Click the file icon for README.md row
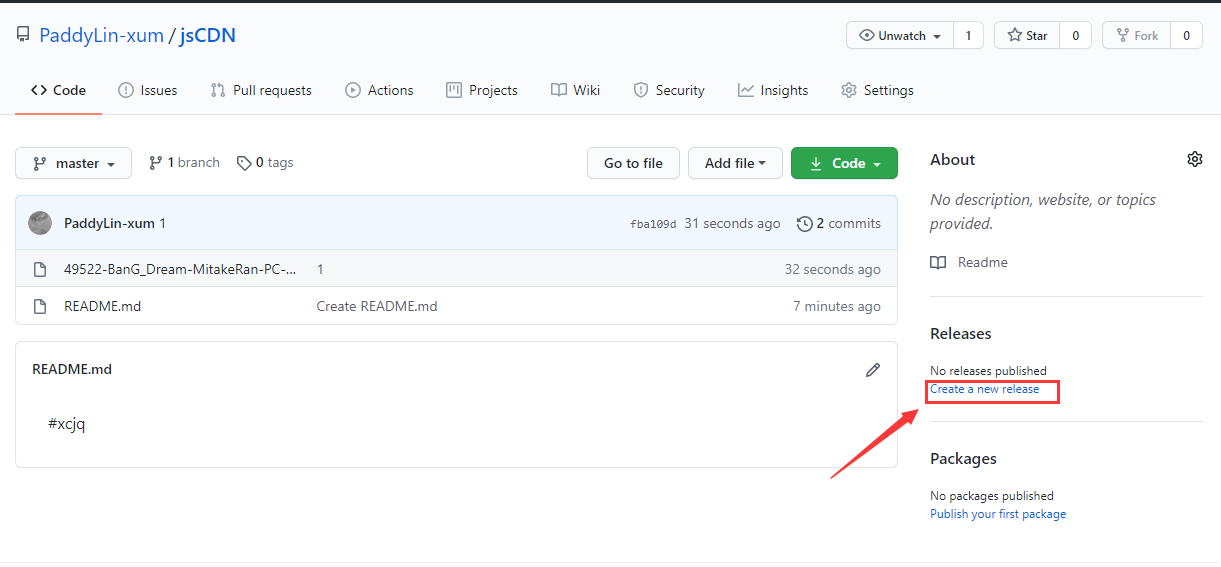Screen dimensions: 1221x567 tap(40, 306)
